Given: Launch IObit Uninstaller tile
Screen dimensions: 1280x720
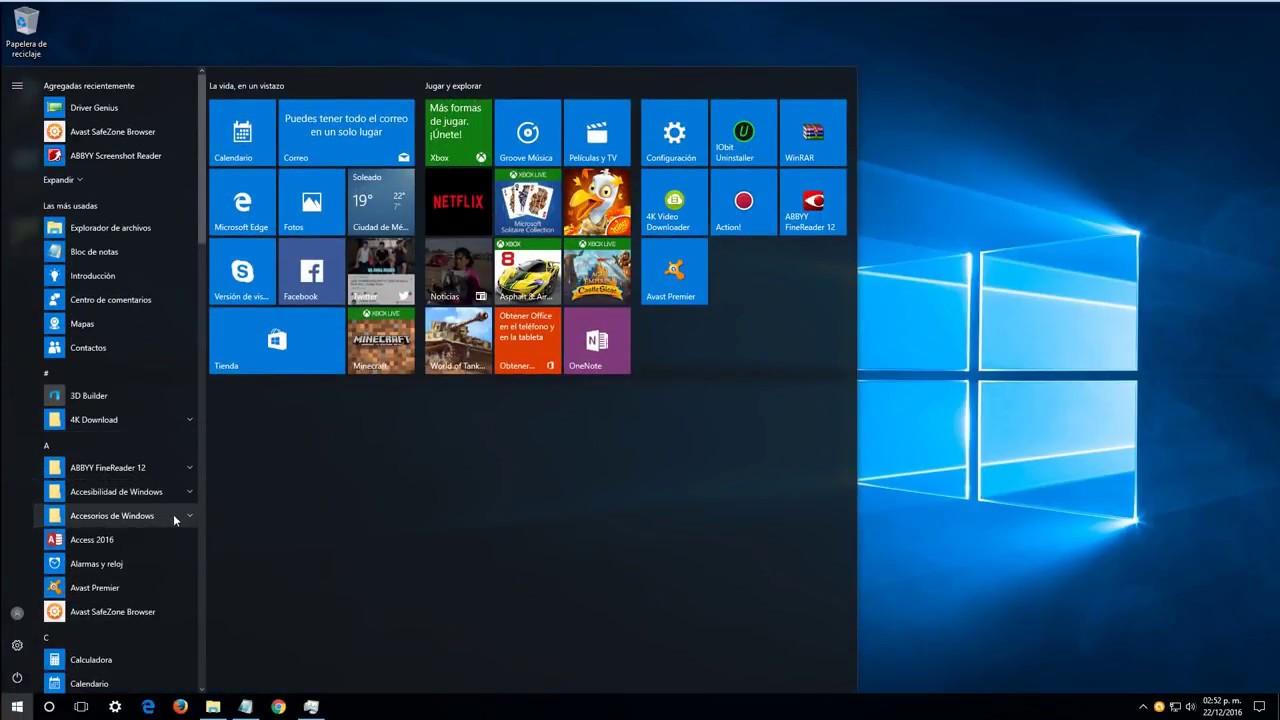Looking at the screenshot, I should point(743,132).
